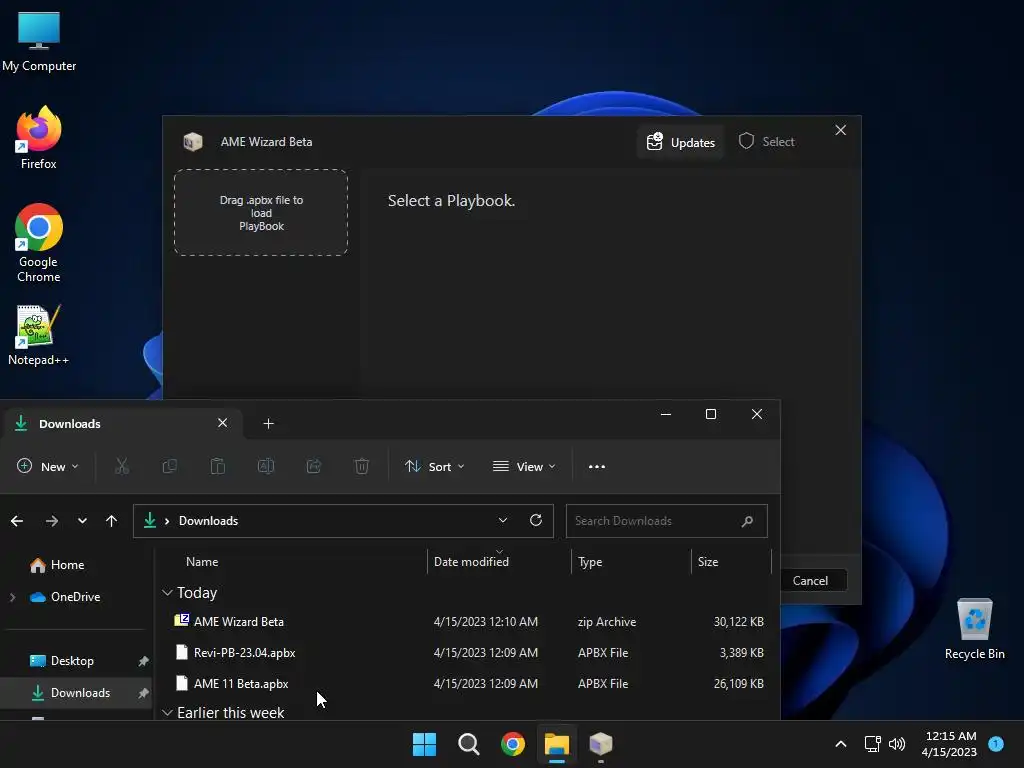Open the clock and date flyout

(950, 744)
